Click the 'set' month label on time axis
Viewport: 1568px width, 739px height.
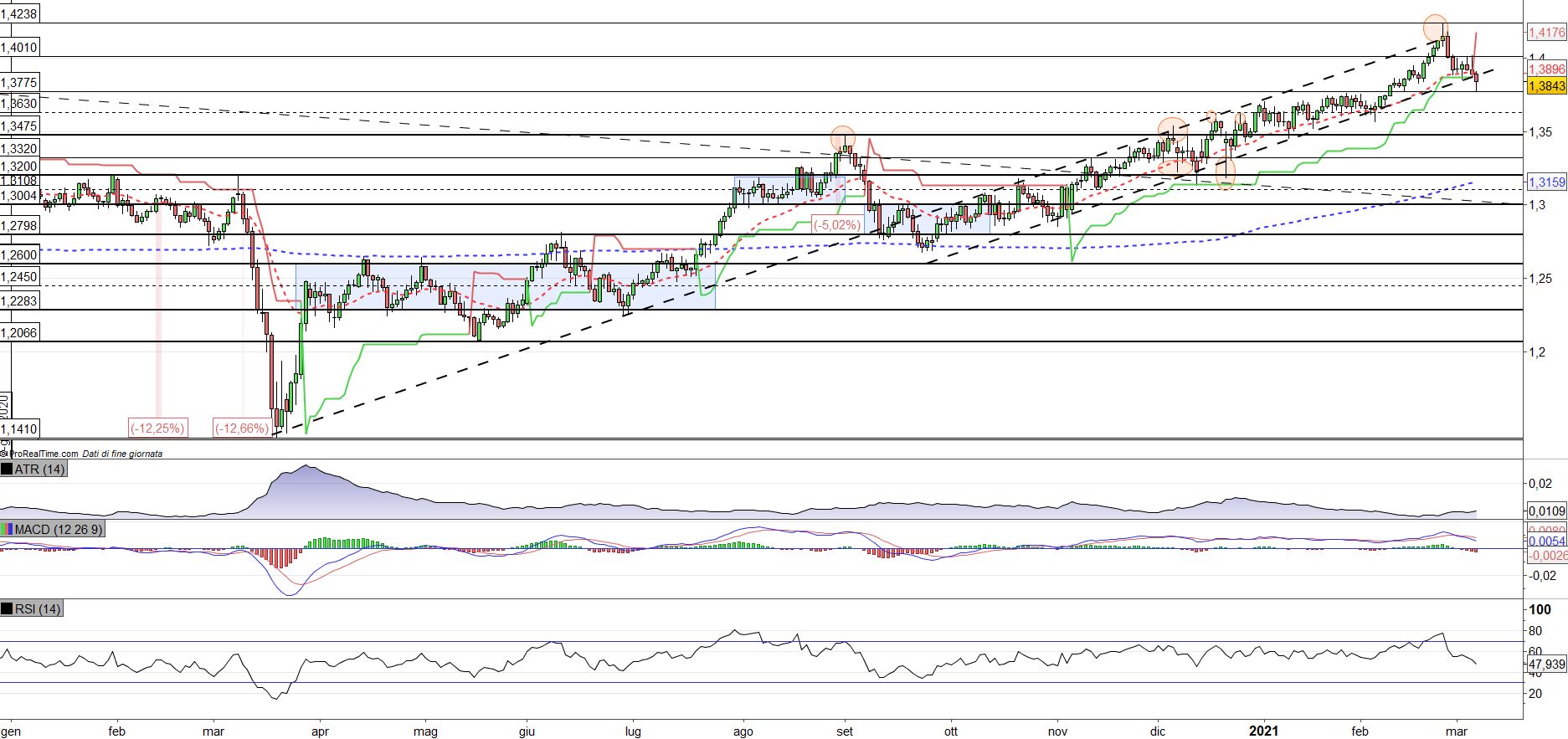(845, 731)
